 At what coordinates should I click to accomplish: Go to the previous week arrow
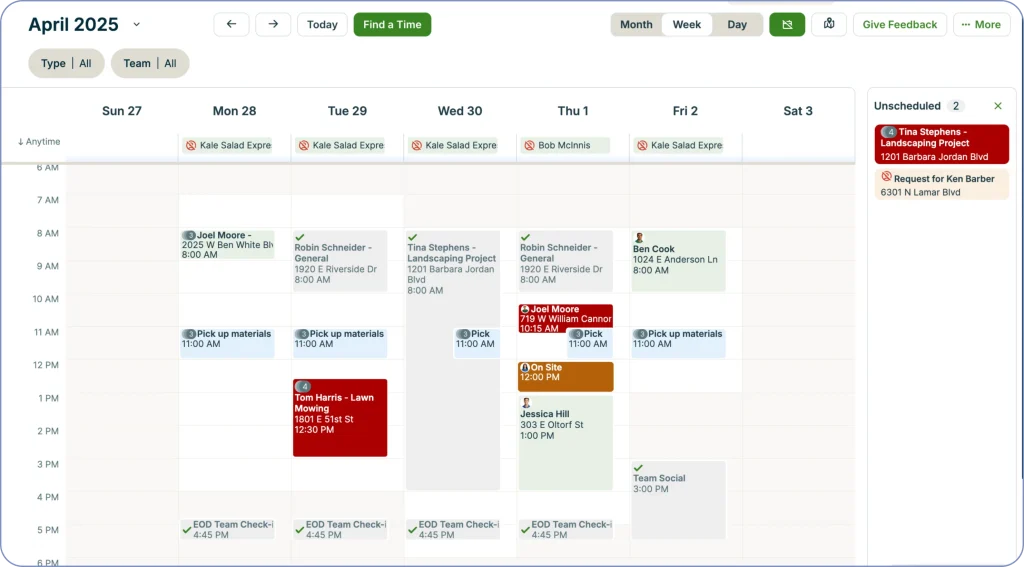(231, 24)
